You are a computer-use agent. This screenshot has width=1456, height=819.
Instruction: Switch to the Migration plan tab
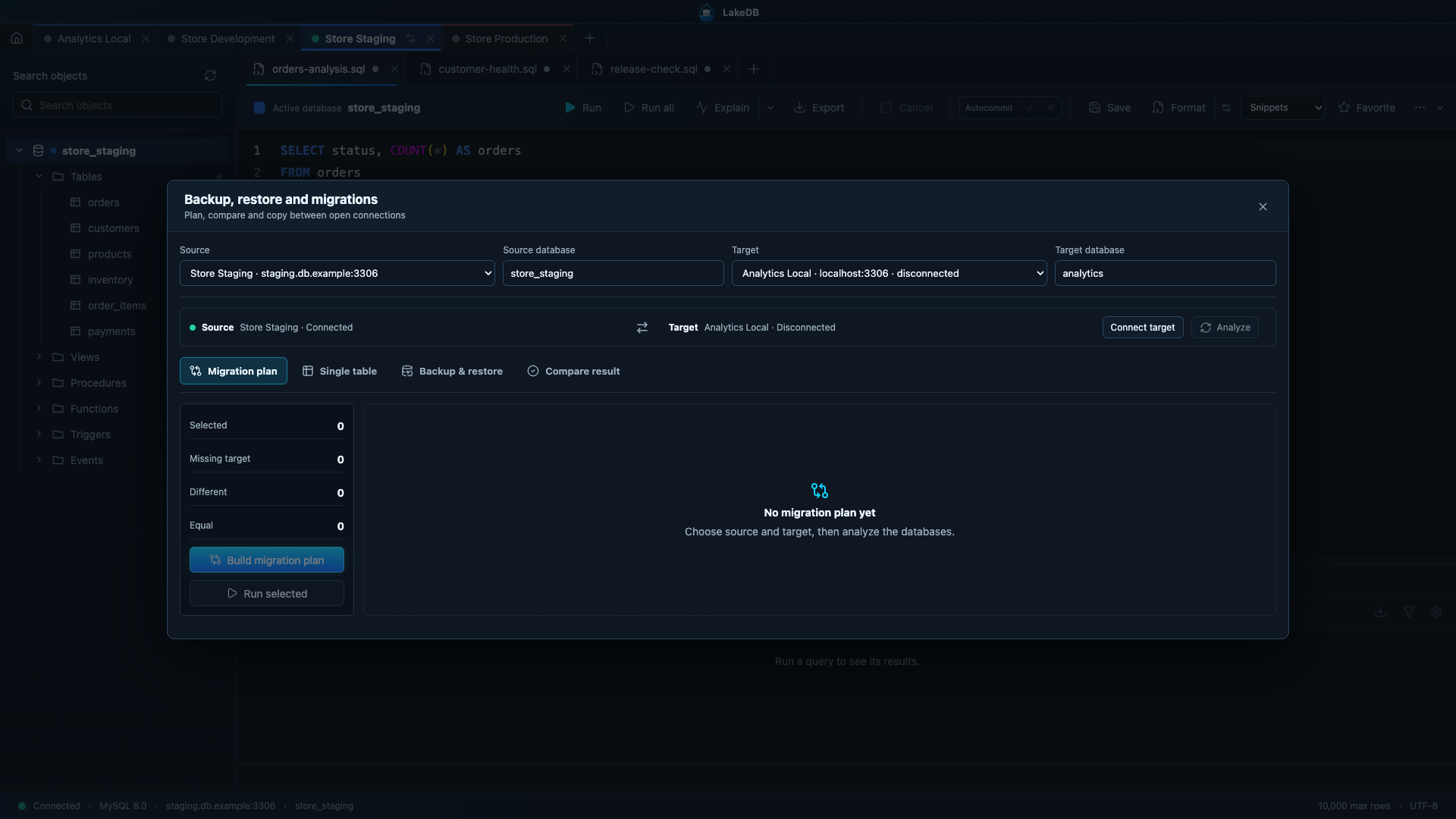[234, 371]
